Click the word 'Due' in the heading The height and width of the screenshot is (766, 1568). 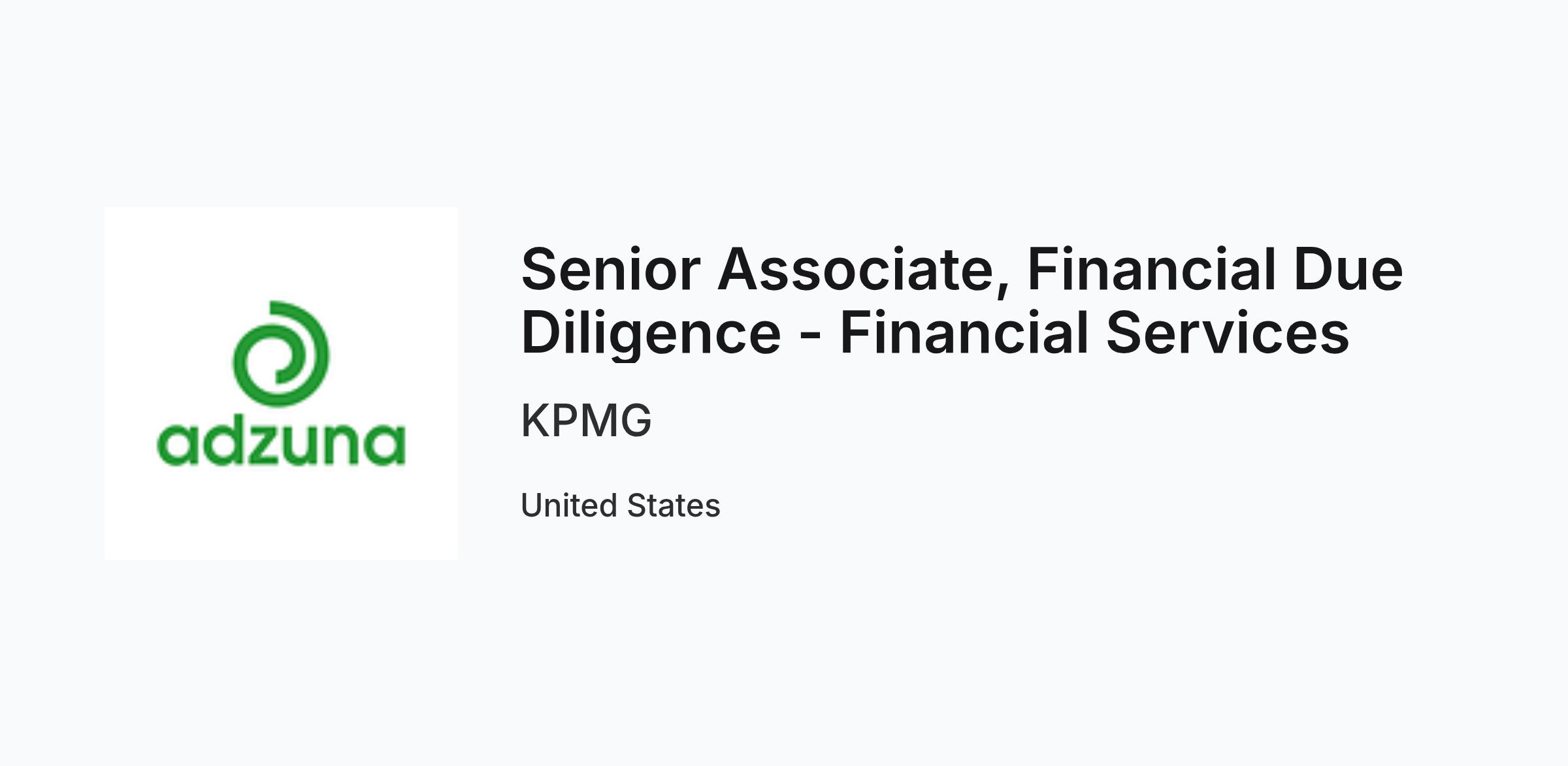(x=1348, y=269)
